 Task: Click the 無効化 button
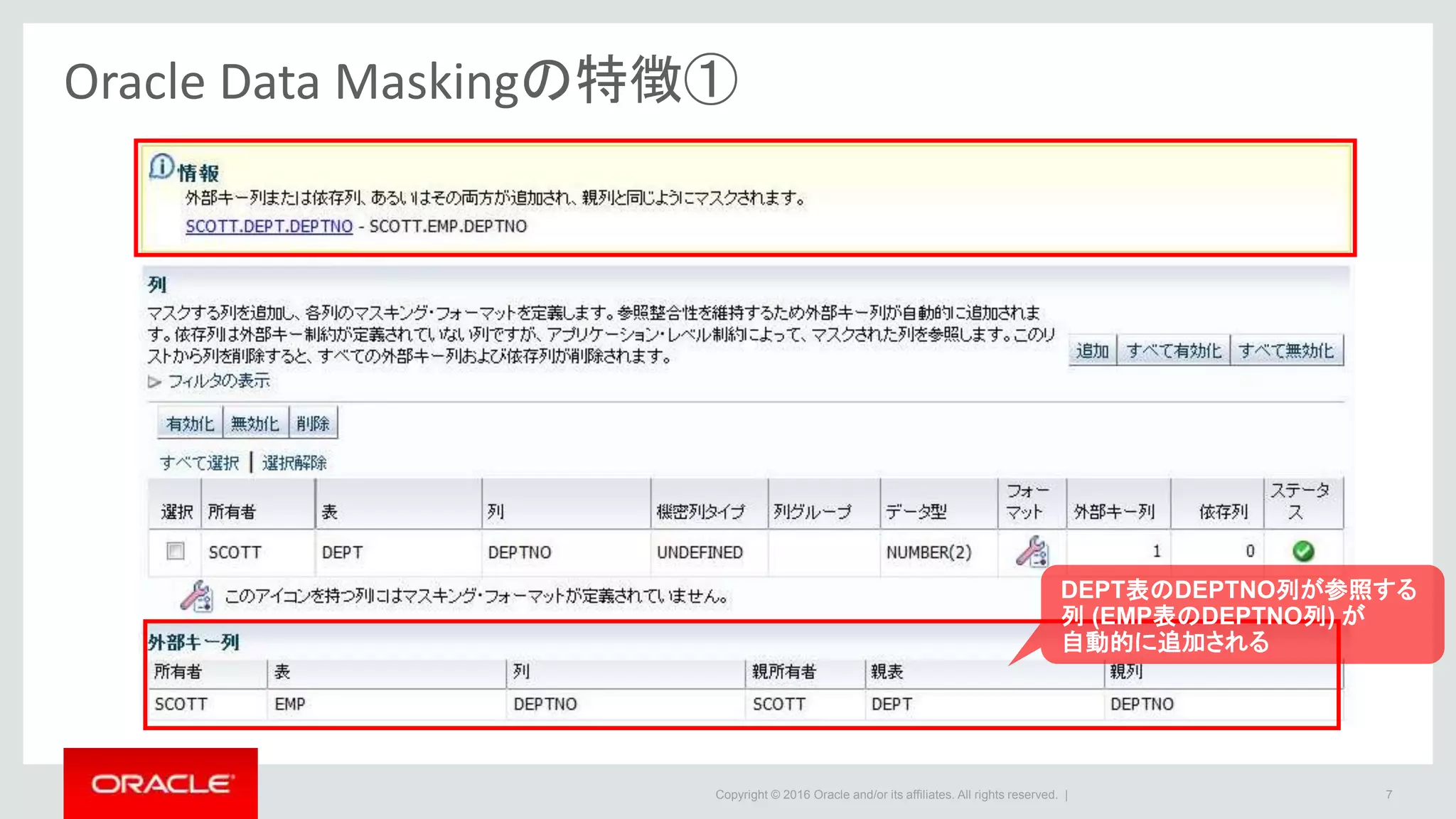coord(255,423)
